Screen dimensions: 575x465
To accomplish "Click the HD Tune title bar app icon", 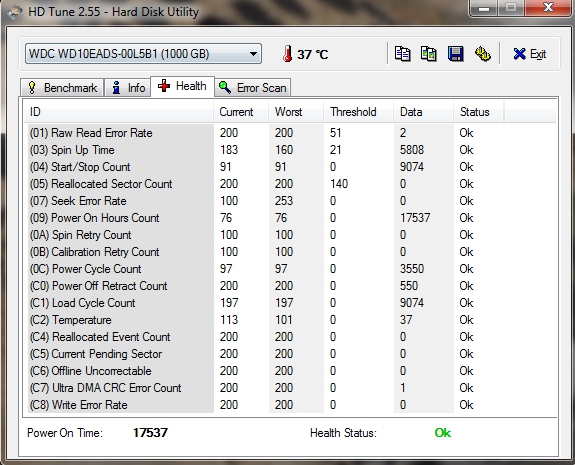I will [14, 12].
